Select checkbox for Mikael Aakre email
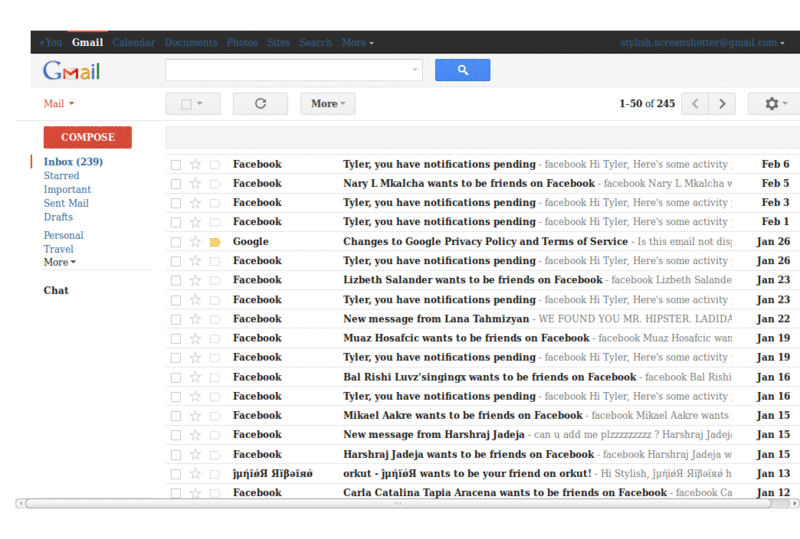Image resolution: width=800 pixels, height=539 pixels. point(176,416)
